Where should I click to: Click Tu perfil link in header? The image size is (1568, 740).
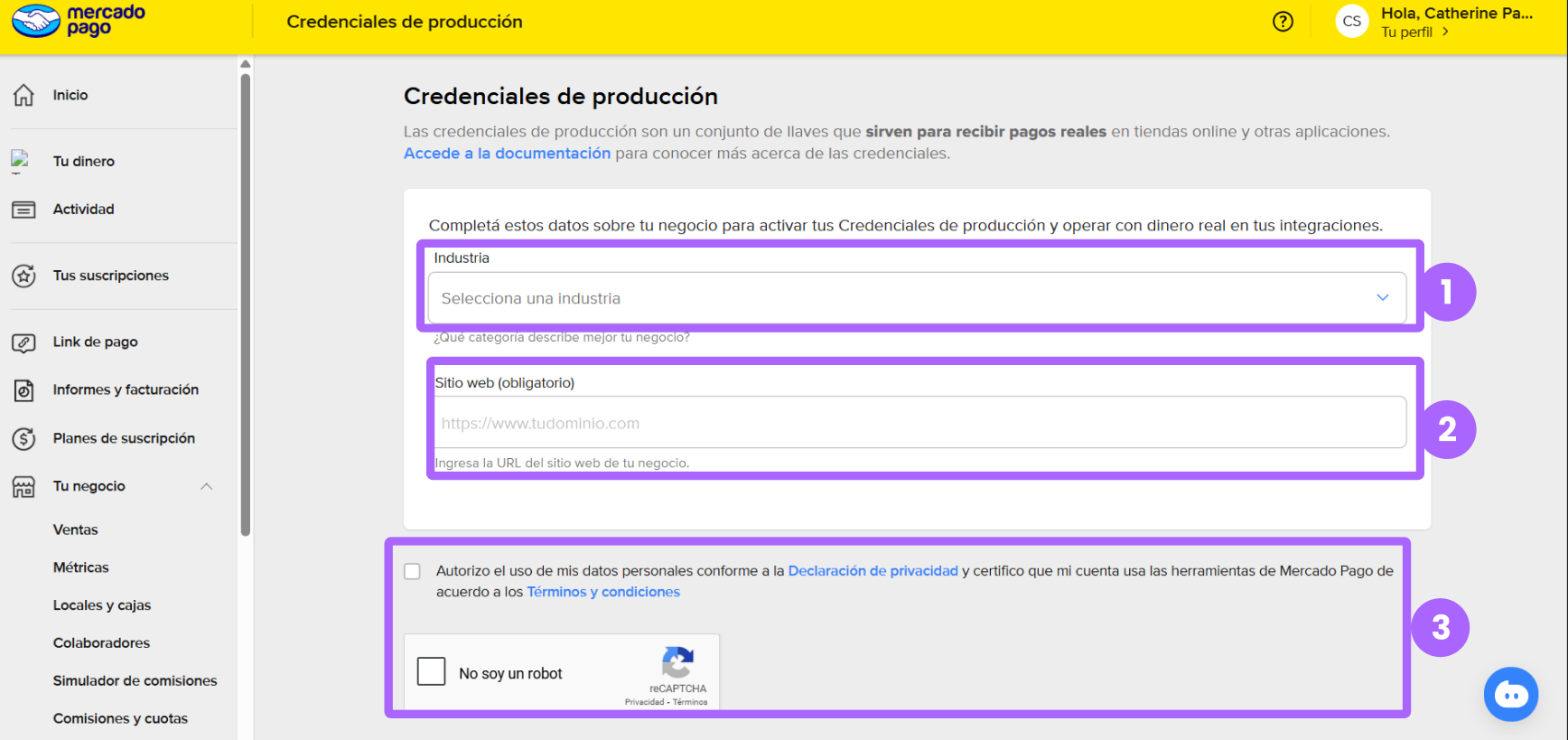[x=1407, y=32]
